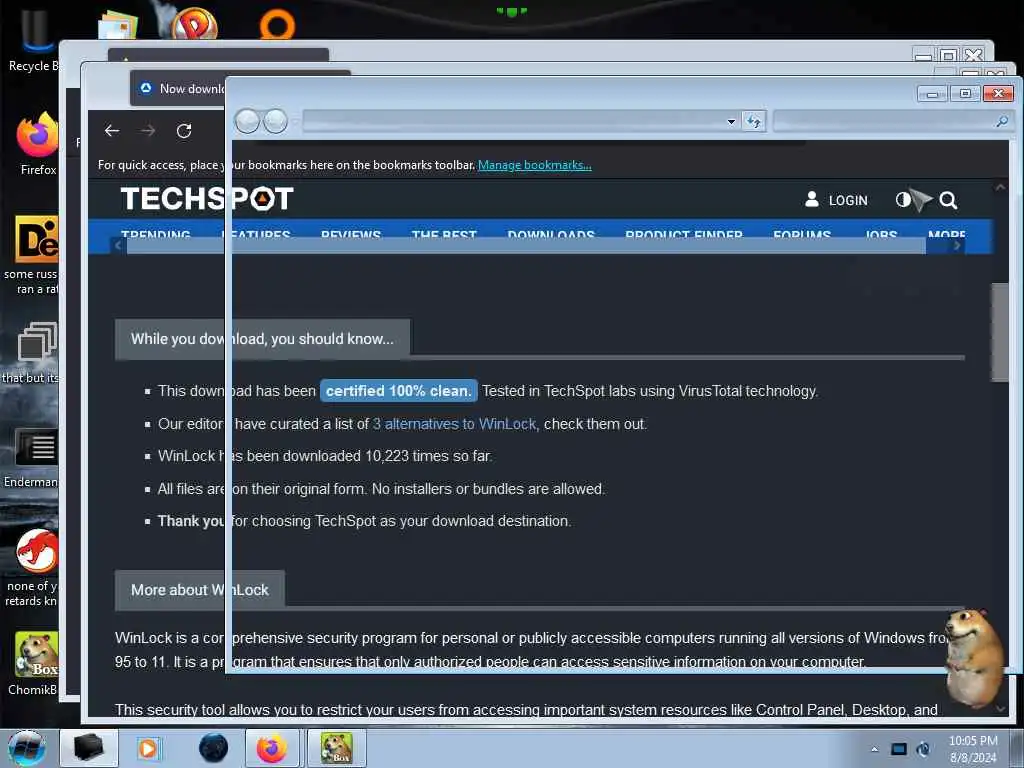Screen dimensions: 1024x768
Task: Click the back button of the front Explorer window
Action: 247,121
